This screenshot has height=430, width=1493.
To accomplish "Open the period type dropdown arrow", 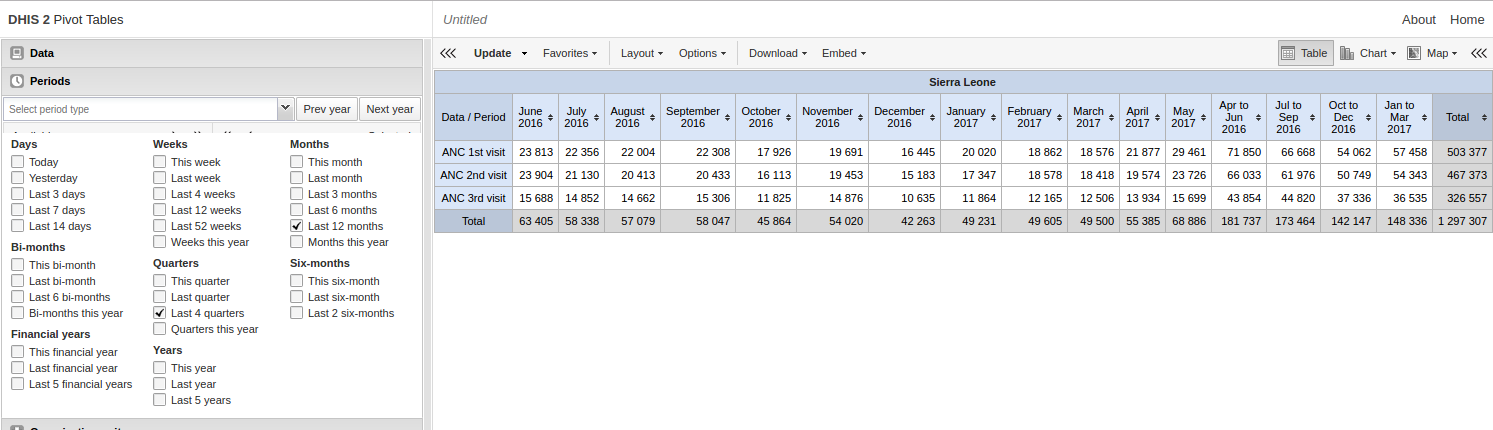I will tap(285, 109).
